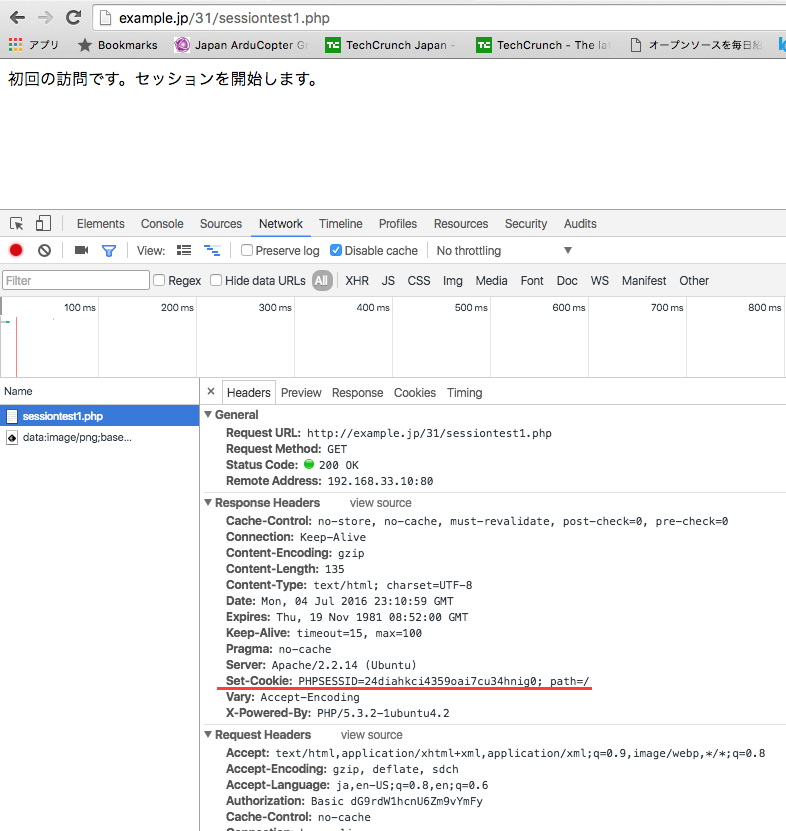The width and height of the screenshot is (786, 831).
Task: Open the Security tab
Action: [x=526, y=224]
